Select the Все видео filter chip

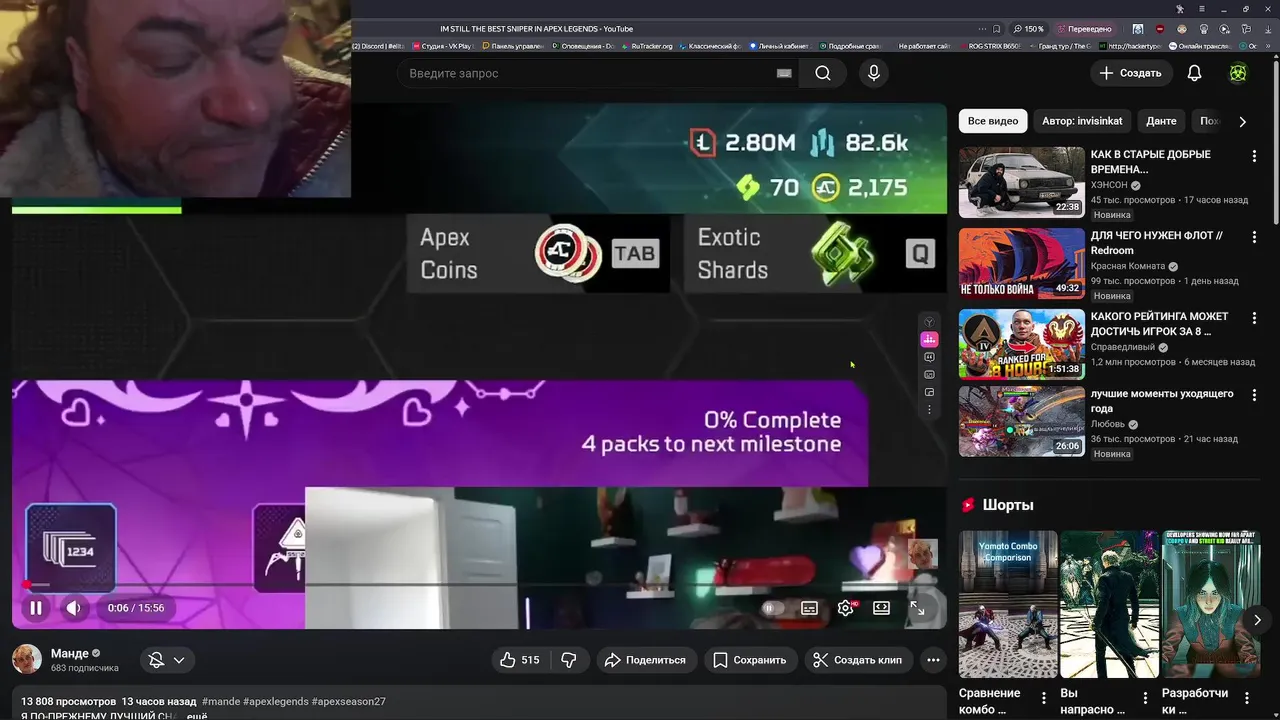coord(993,121)
